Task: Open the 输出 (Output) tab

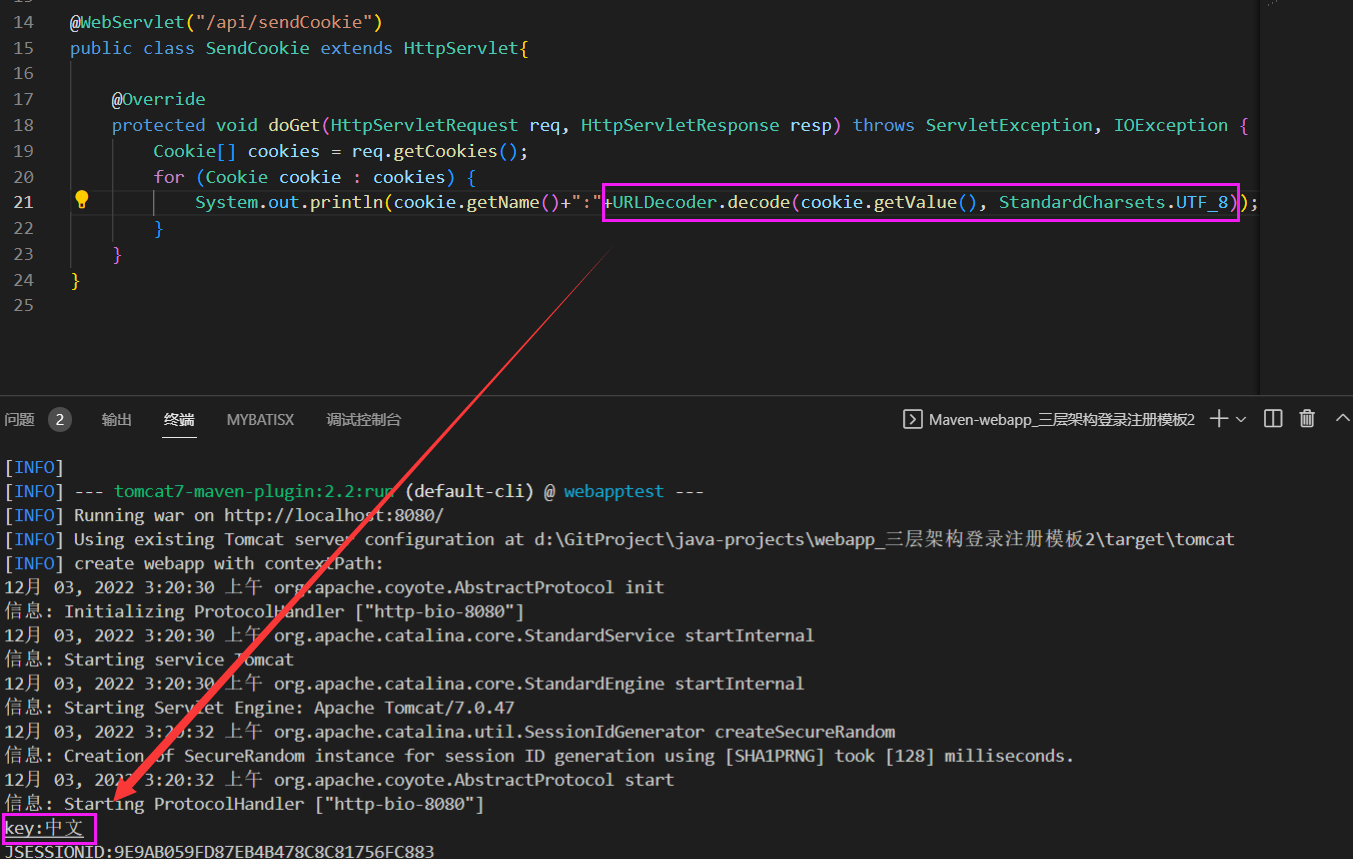Action: click(x=117, y=420)
